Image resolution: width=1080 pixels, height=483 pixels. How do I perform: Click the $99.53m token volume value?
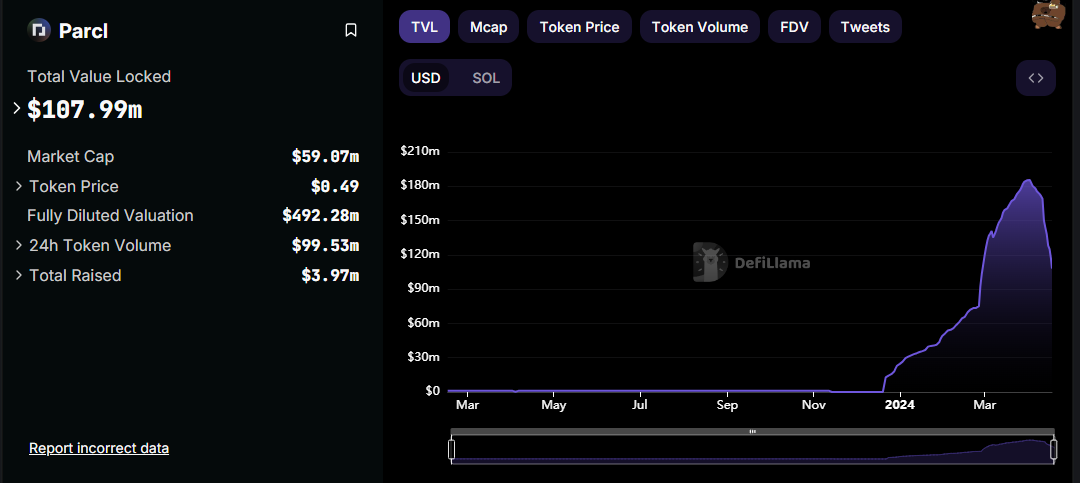pos(325,246)
